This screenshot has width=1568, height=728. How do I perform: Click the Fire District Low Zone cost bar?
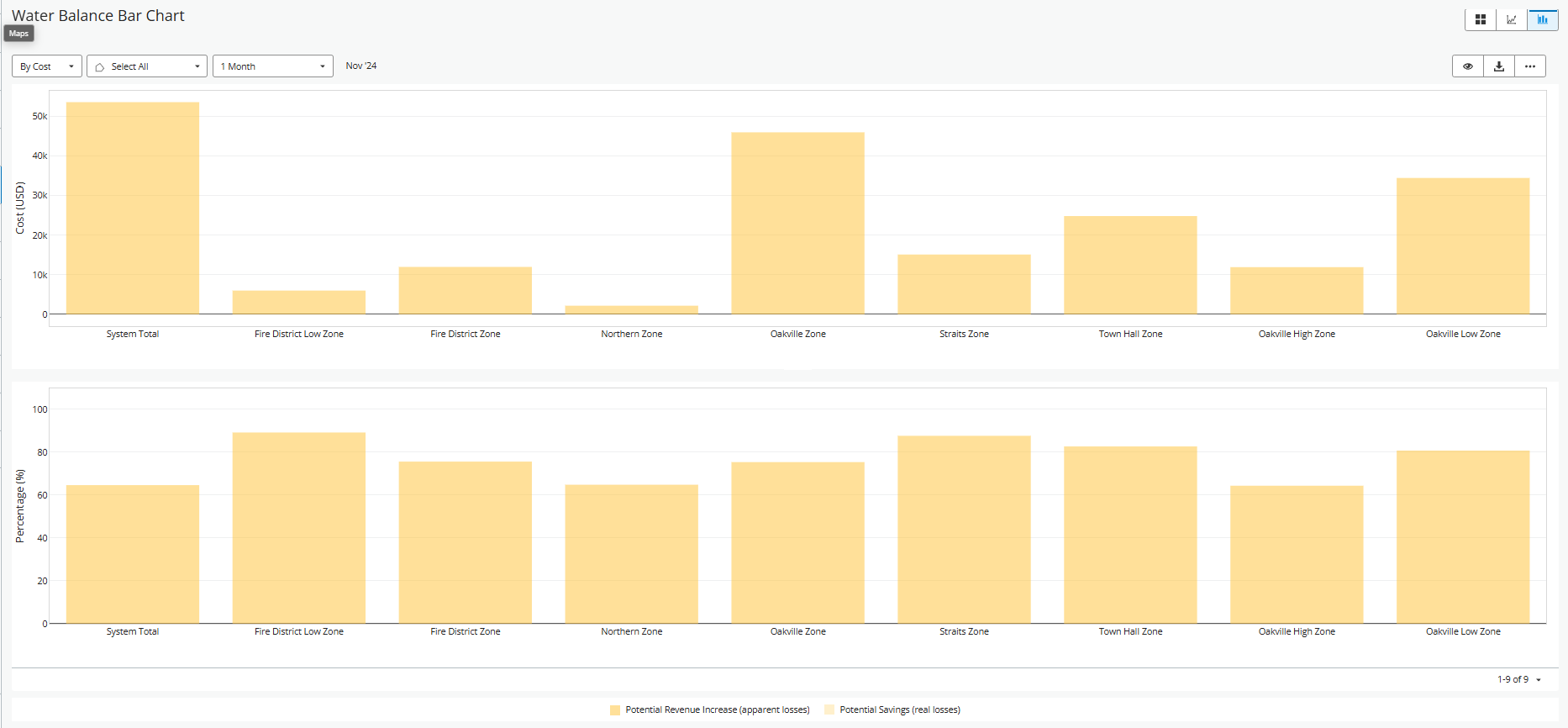(299, 303)
